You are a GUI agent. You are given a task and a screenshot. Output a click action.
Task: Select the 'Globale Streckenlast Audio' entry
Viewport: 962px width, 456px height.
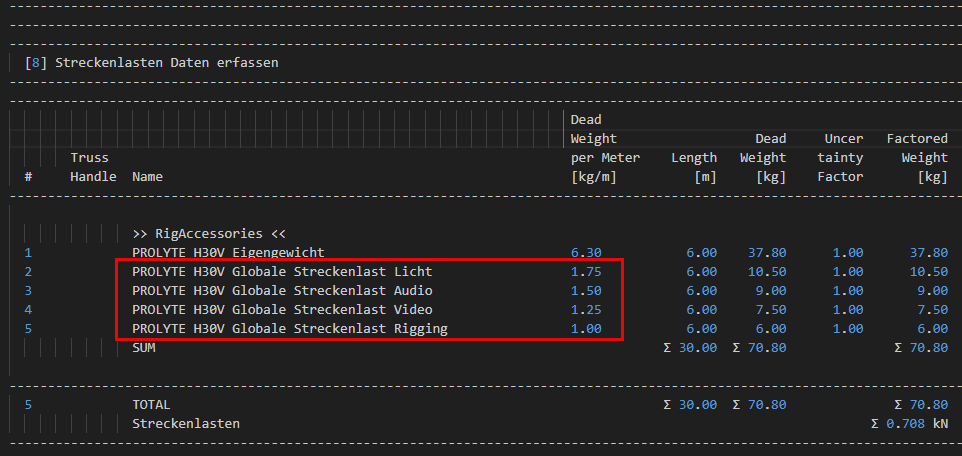(x=282, y=291)
